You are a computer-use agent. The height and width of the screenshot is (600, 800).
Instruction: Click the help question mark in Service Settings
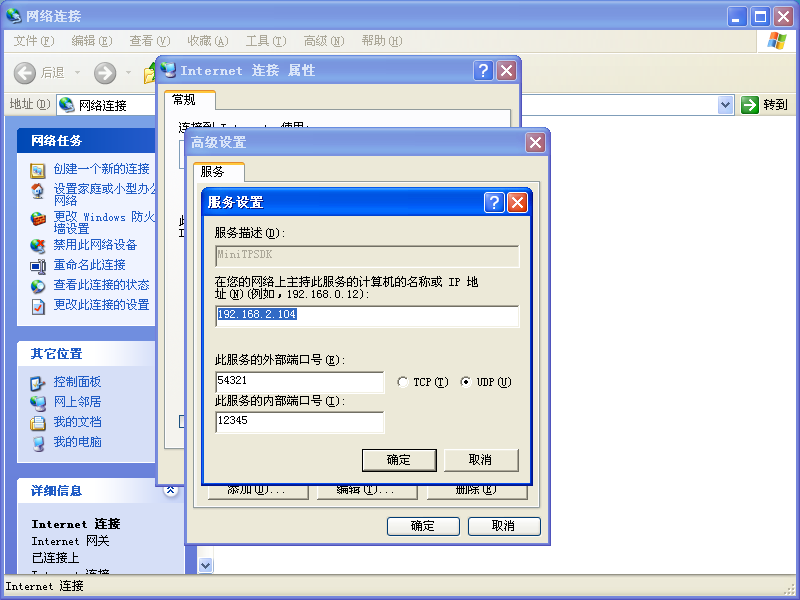click(494, 202)
